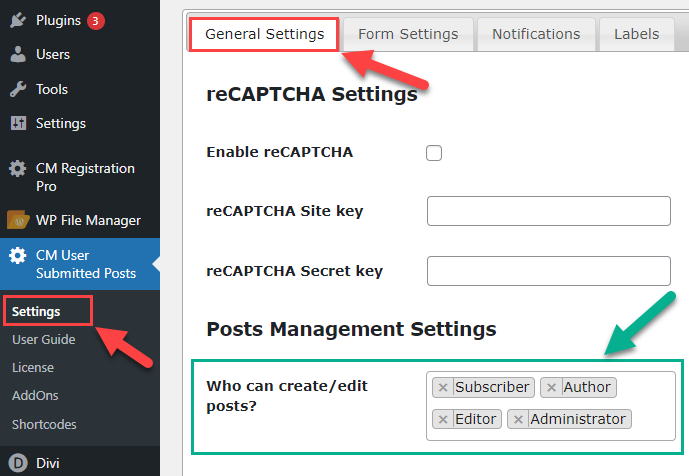The height and width of the screenshot is (476, 689).
Task: Click the Users person icon
Action: (18, 55)
